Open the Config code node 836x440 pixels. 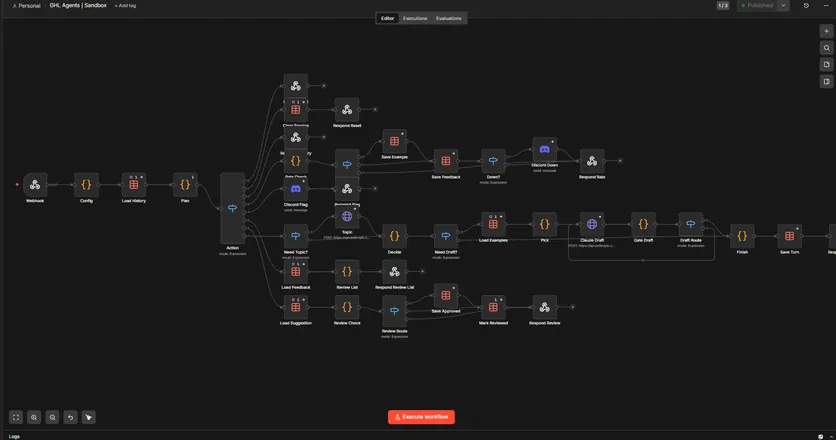tap(86, 185)
